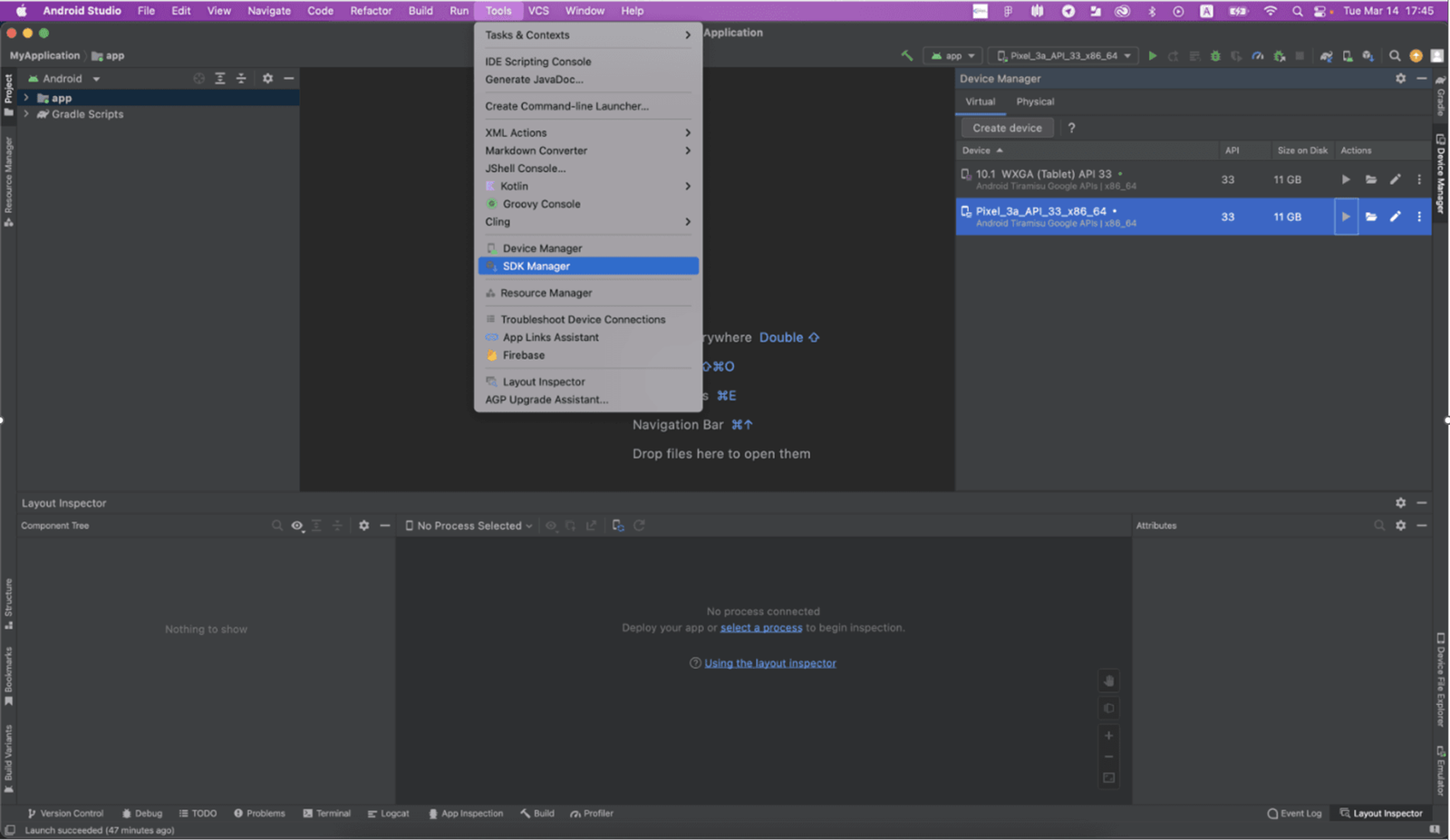This screenshot has height=840, width=1450.
Task: Open the app run configuration dropdown
Action: 952,56
